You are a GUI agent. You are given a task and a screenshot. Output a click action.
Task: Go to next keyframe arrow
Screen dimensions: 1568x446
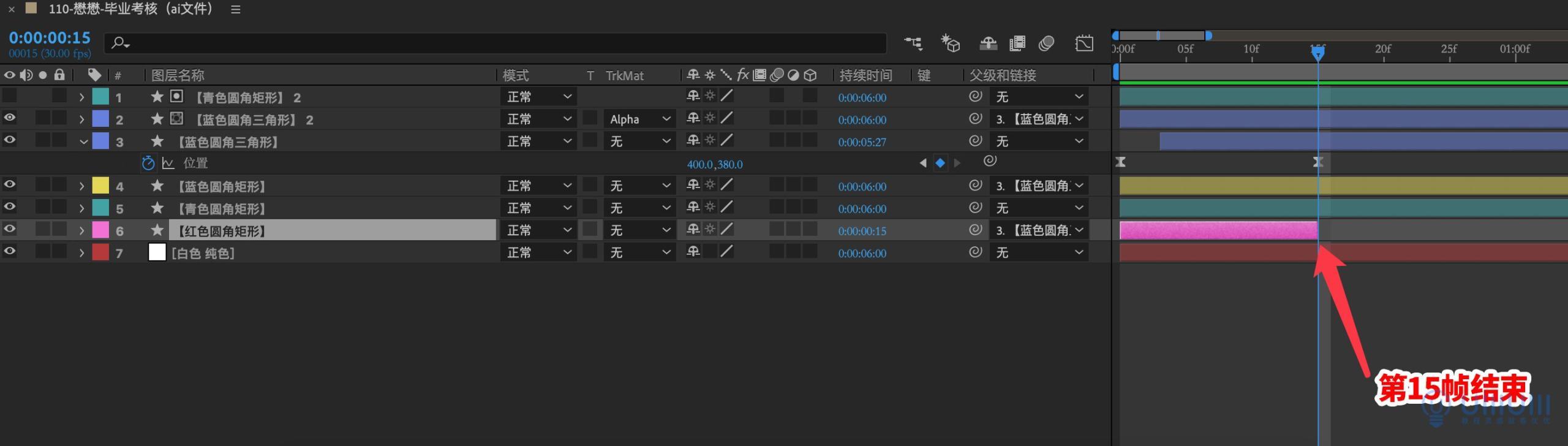point(957,163)
